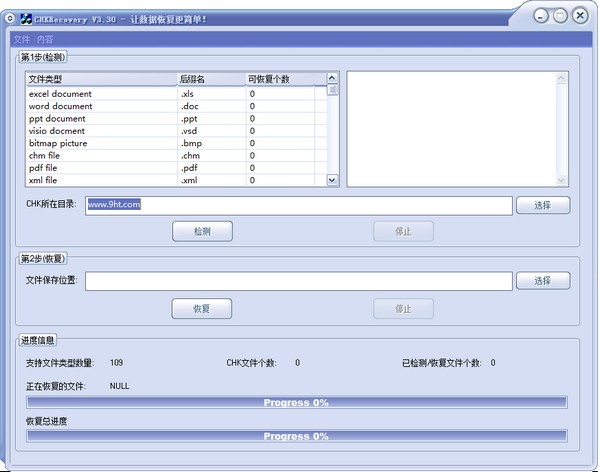
Task: Click file type list scroll up arrow
Action: (332, 78)
